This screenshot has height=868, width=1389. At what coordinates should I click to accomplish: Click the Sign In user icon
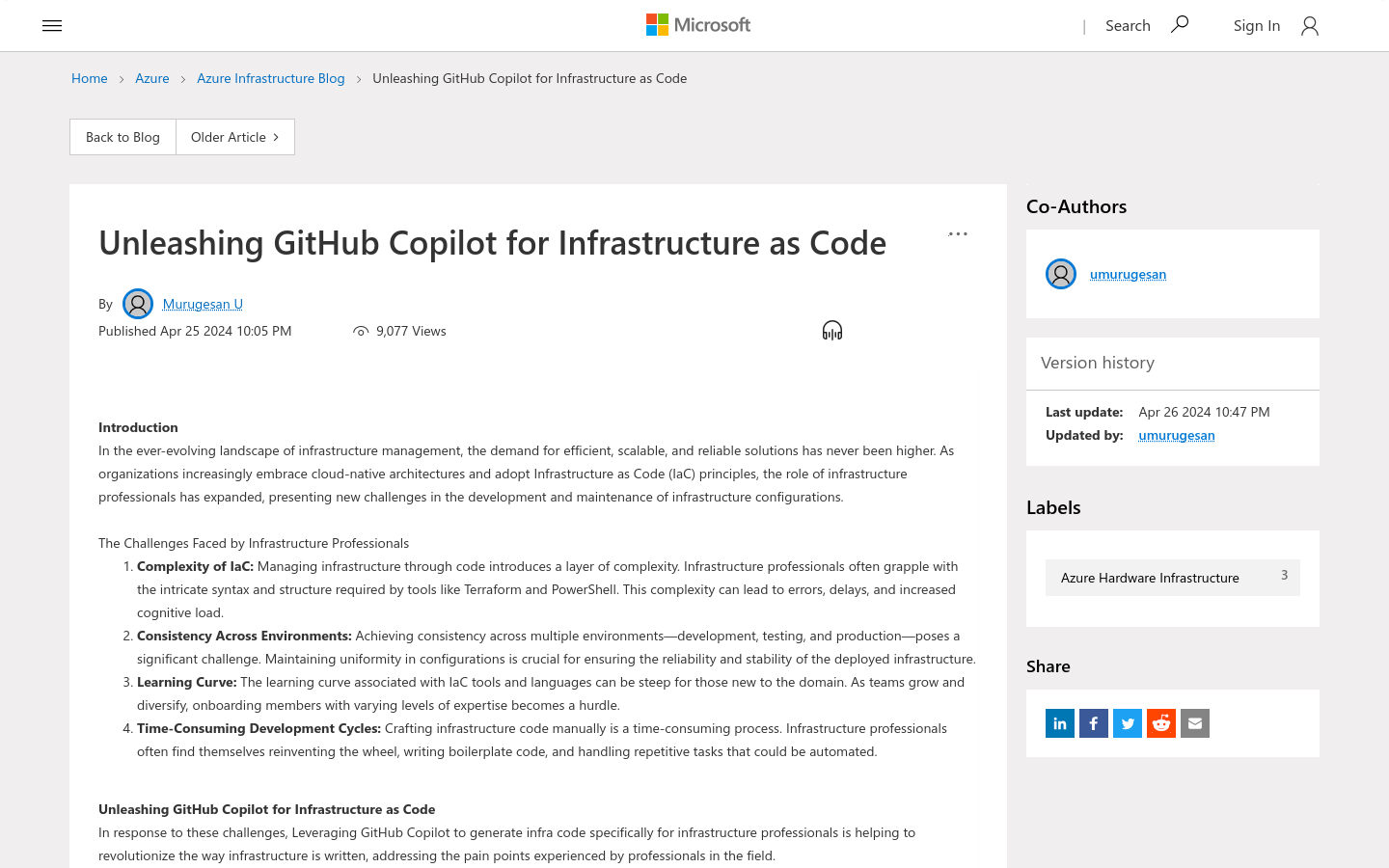click(1309, 26)
